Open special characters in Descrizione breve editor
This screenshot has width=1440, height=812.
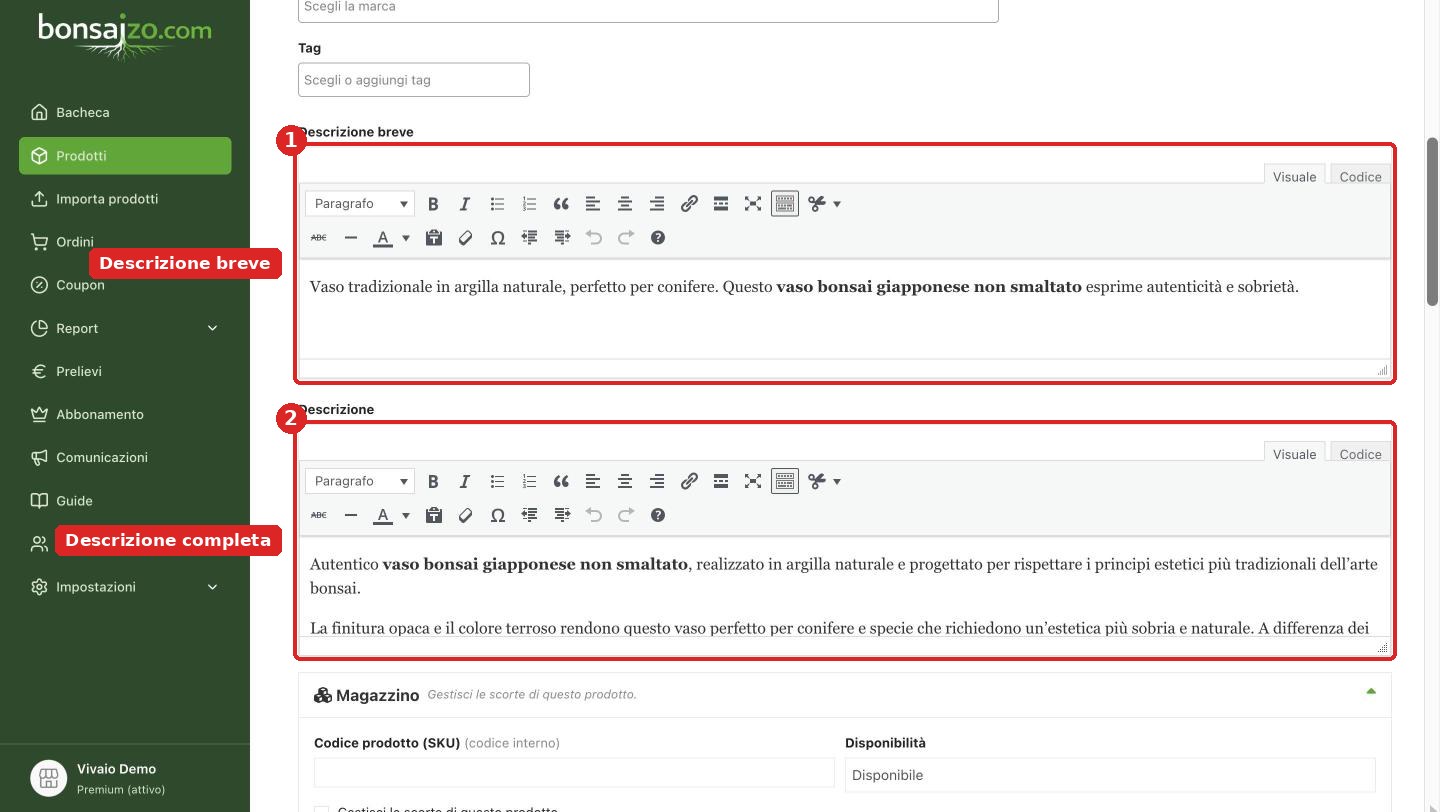[x=497, y=238]
